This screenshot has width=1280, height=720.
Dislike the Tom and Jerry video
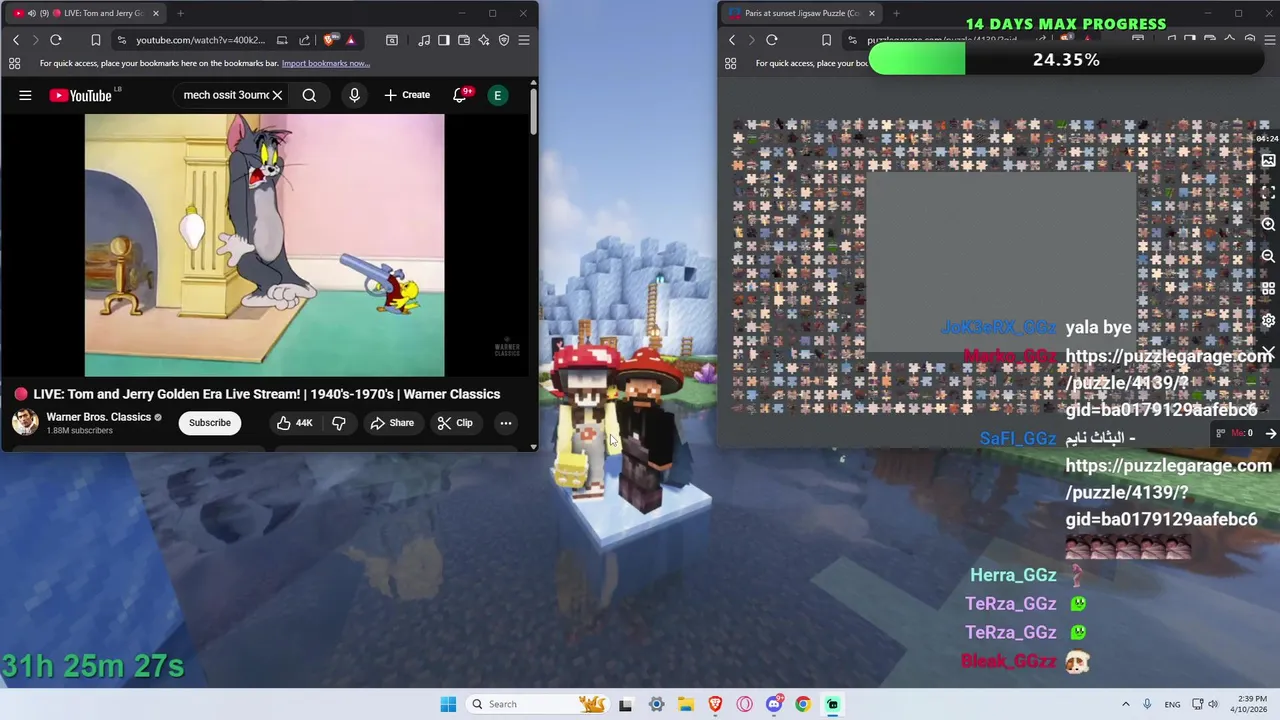(x=339, y=423)
